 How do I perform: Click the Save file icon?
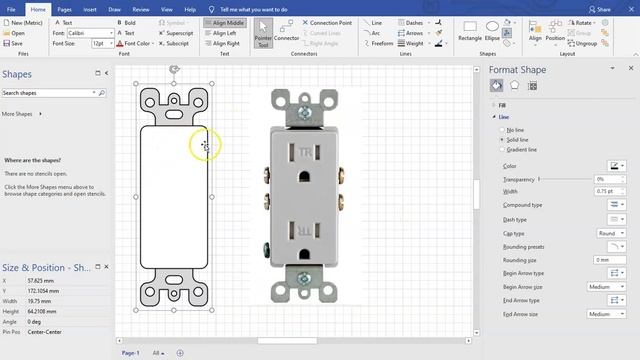coord(7,43)
